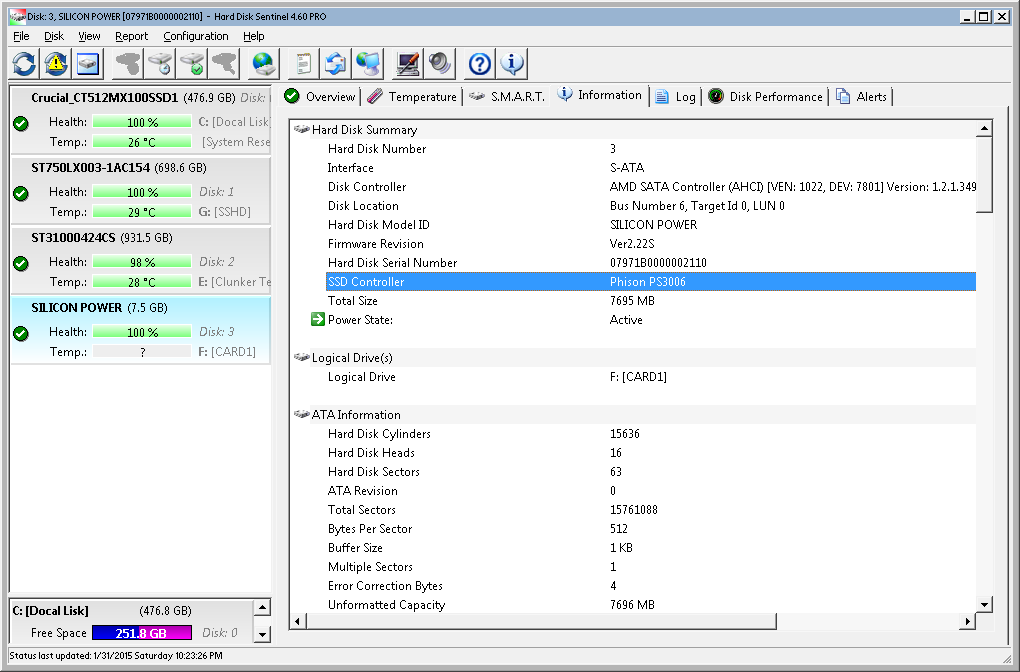1020x672 pixels.
Task: Click the report document toolbar icon
Action: click(303, 64)
